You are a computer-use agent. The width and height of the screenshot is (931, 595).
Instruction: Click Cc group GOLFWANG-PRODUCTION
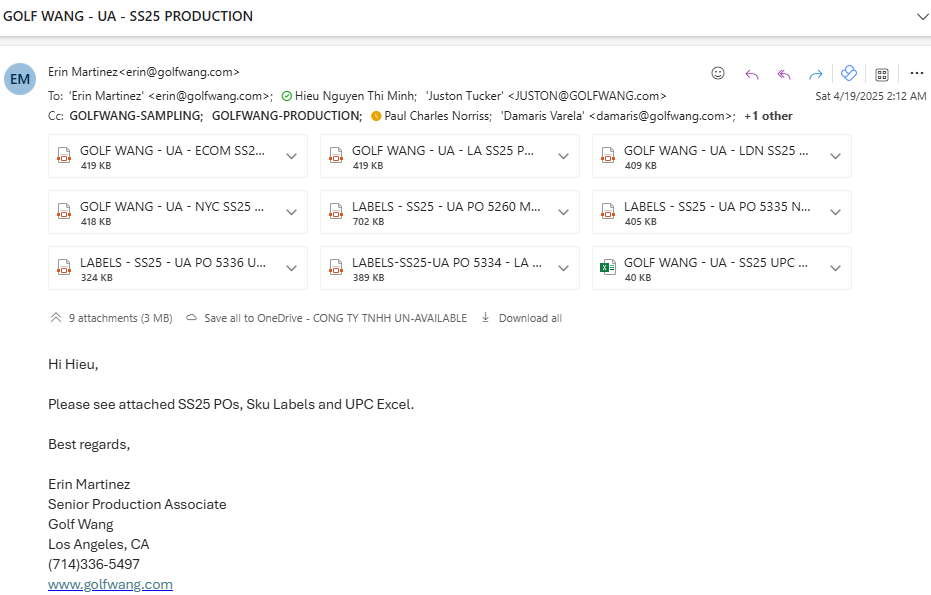[286, 116]
